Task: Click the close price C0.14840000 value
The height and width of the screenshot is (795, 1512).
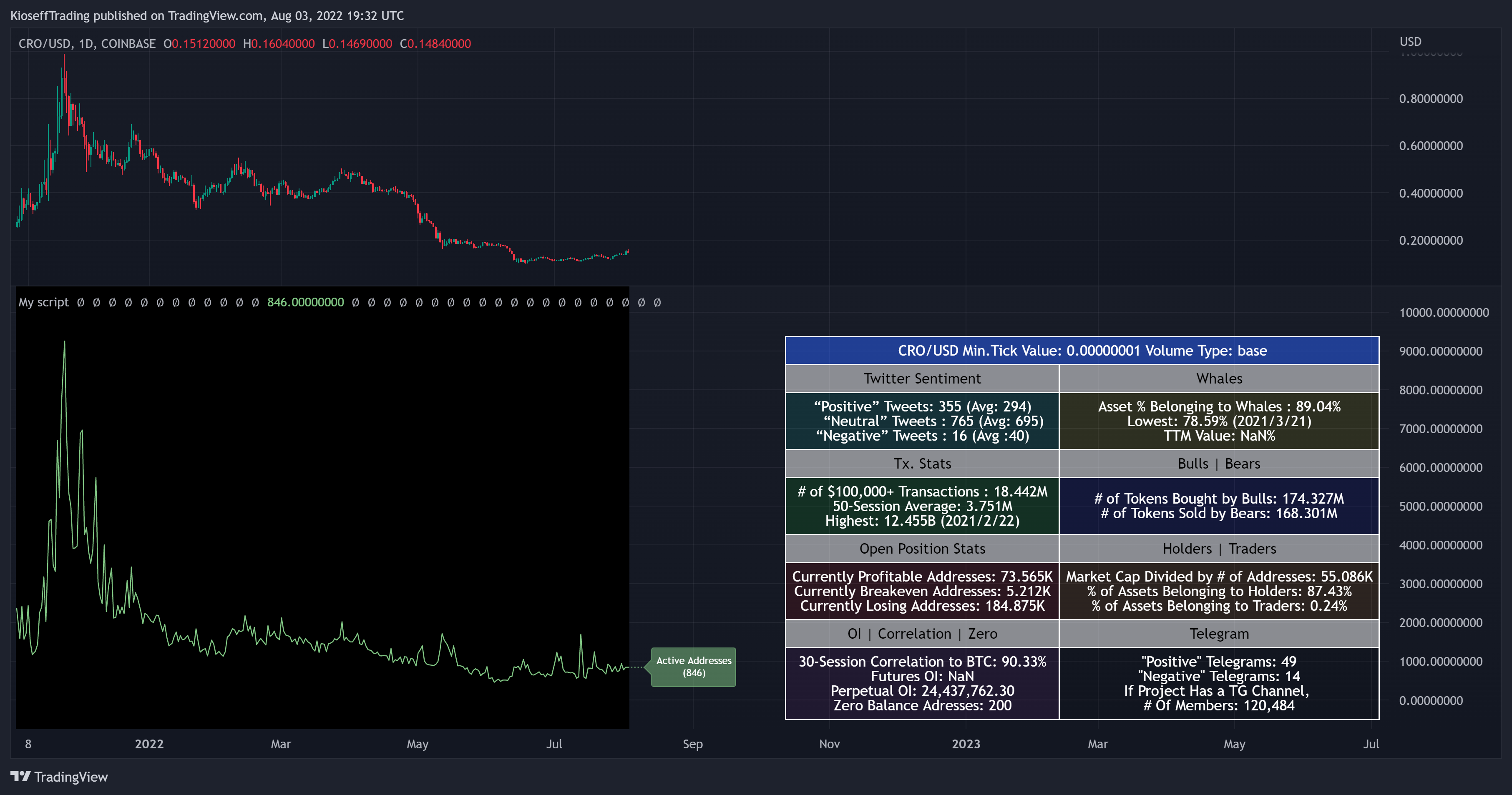Action: 435,43
